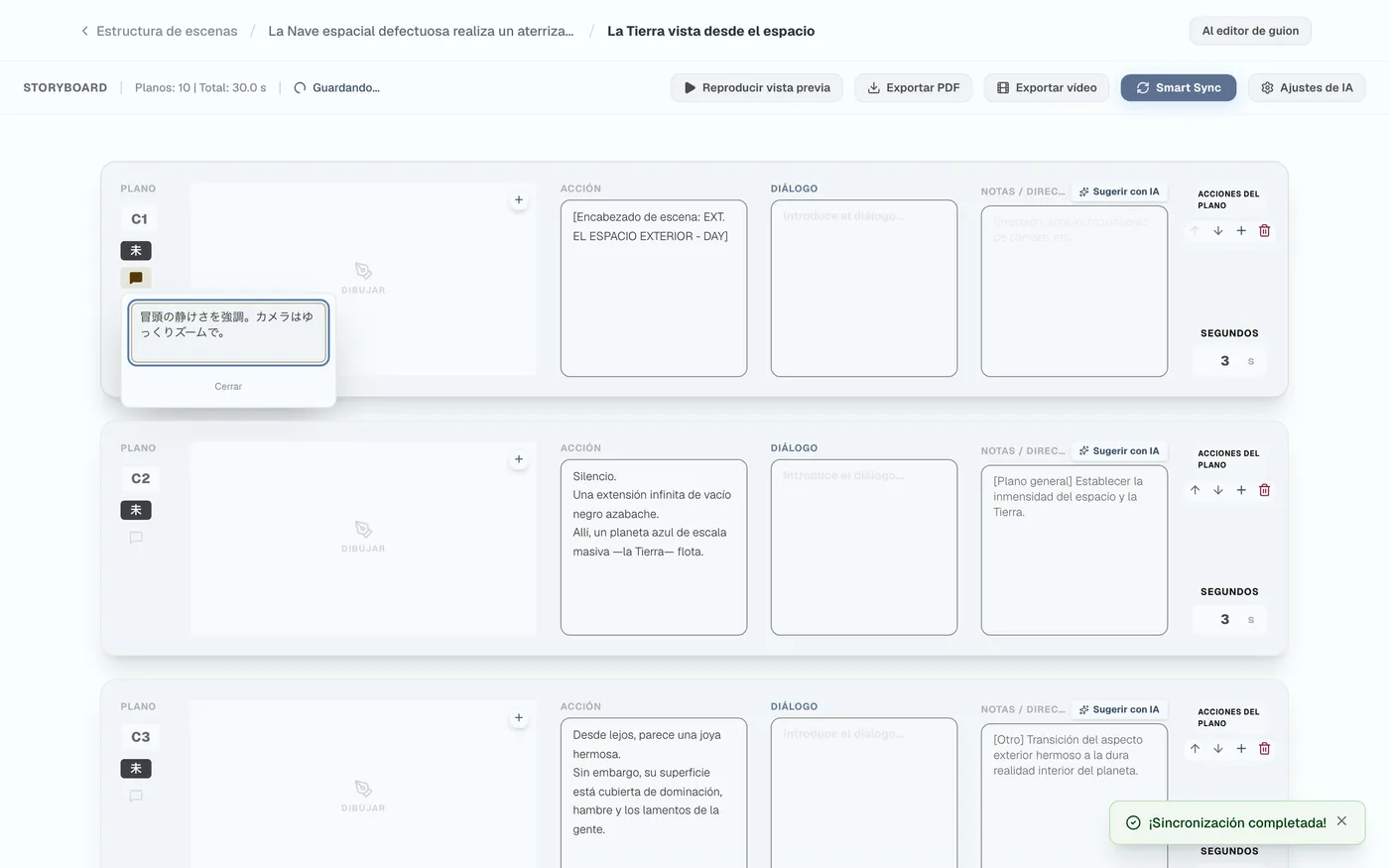Move plano C3 up with arrow

1195,748
